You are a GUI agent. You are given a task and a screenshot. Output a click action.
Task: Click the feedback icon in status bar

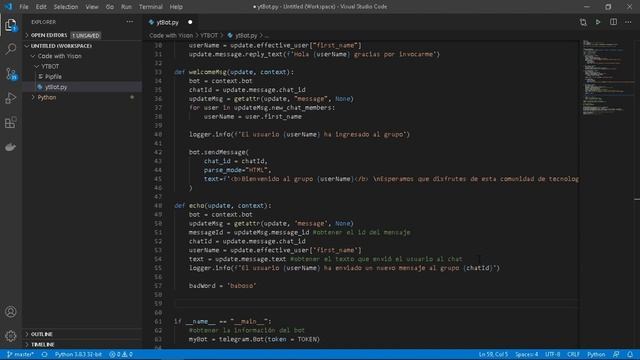click(616, 354)
